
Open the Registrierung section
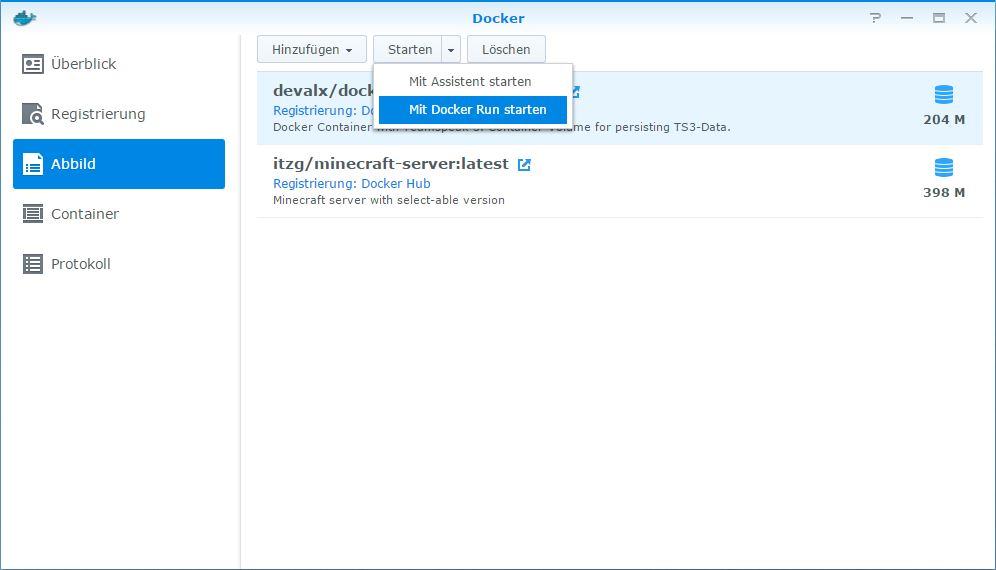pyautogui.click(x=119, y=114)
